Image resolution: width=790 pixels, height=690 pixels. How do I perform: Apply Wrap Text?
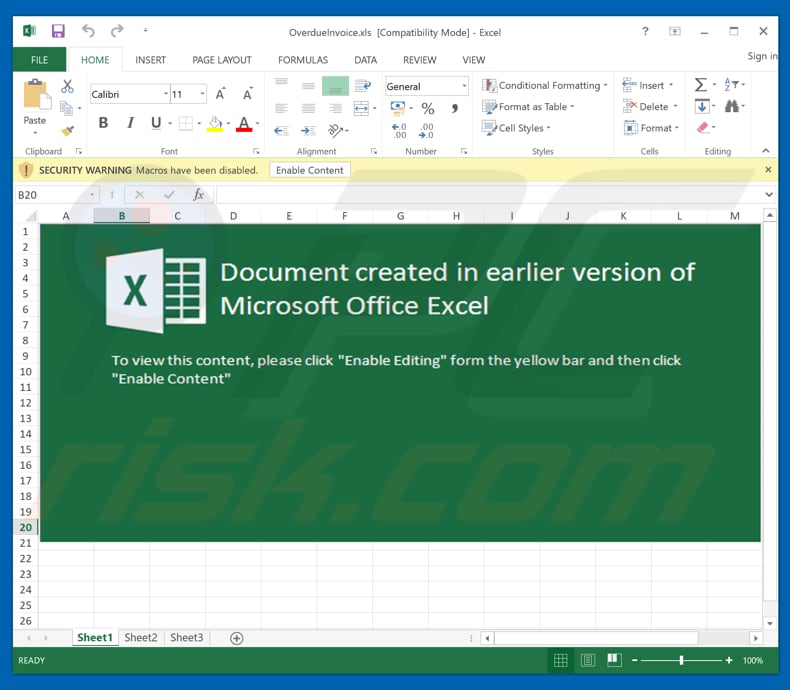coord(363,85)
